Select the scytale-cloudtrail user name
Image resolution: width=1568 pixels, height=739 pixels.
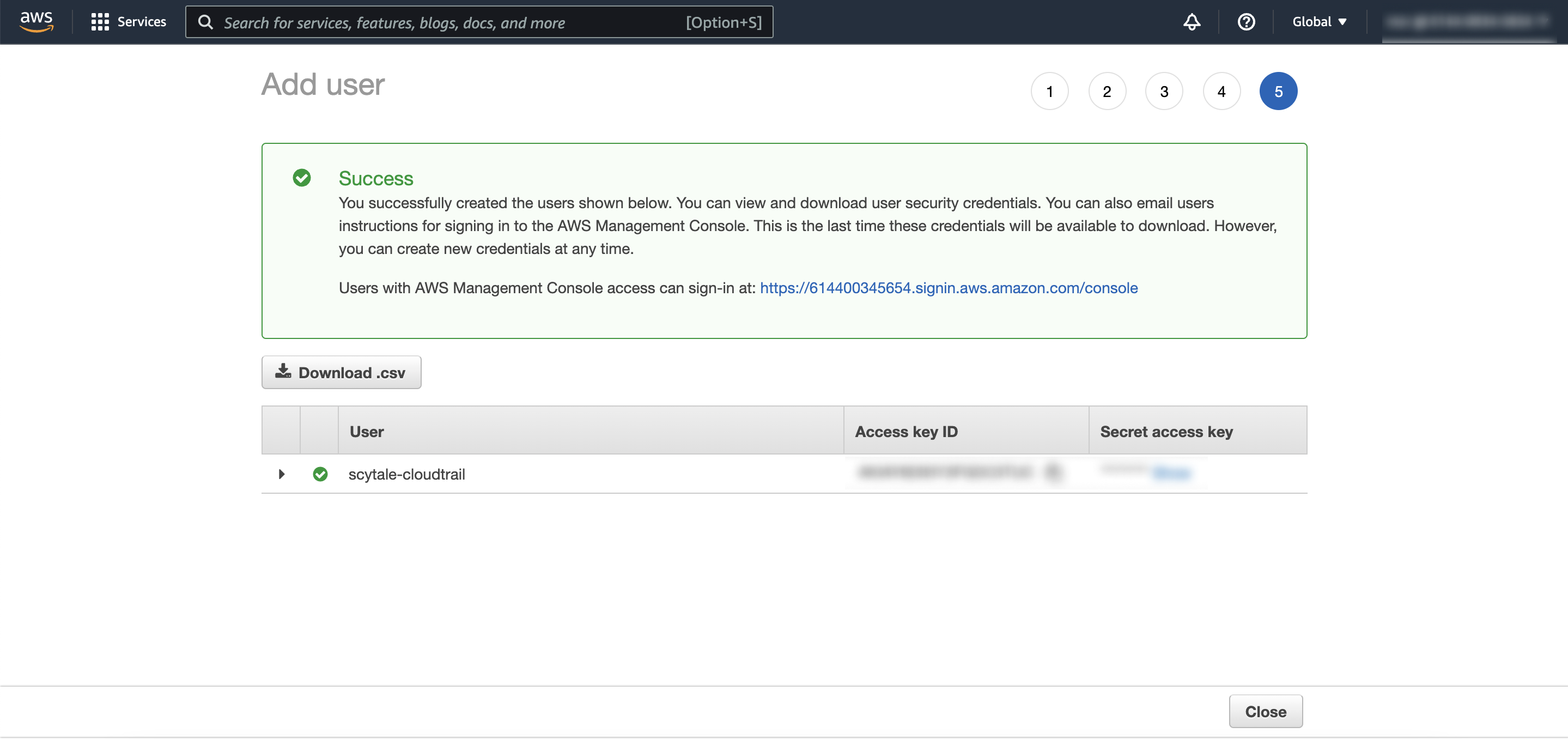tap(406, 474)
